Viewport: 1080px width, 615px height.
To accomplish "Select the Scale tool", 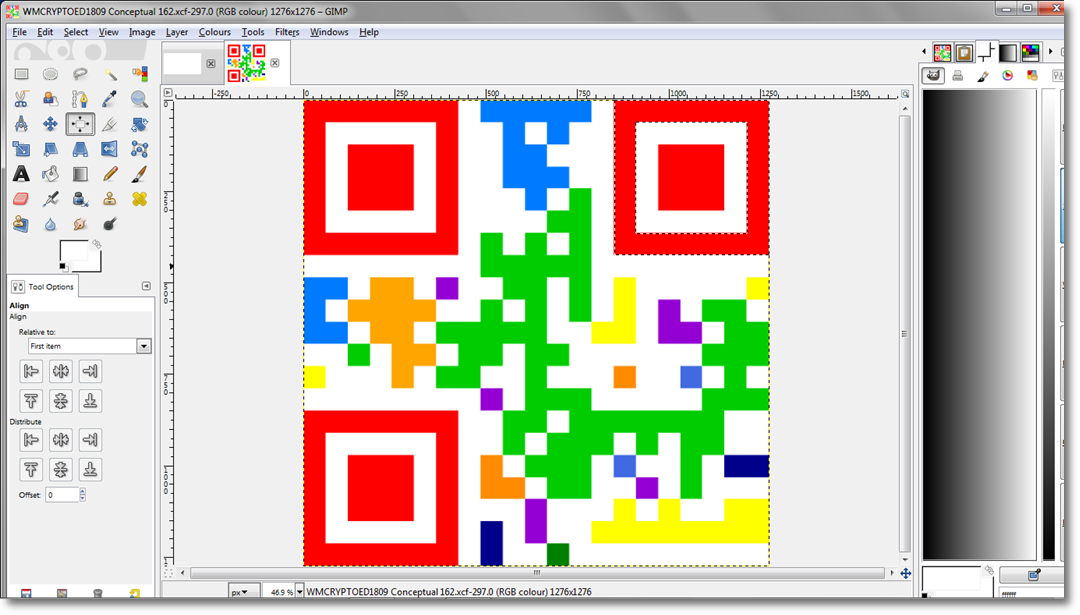I will coord(21,149).
